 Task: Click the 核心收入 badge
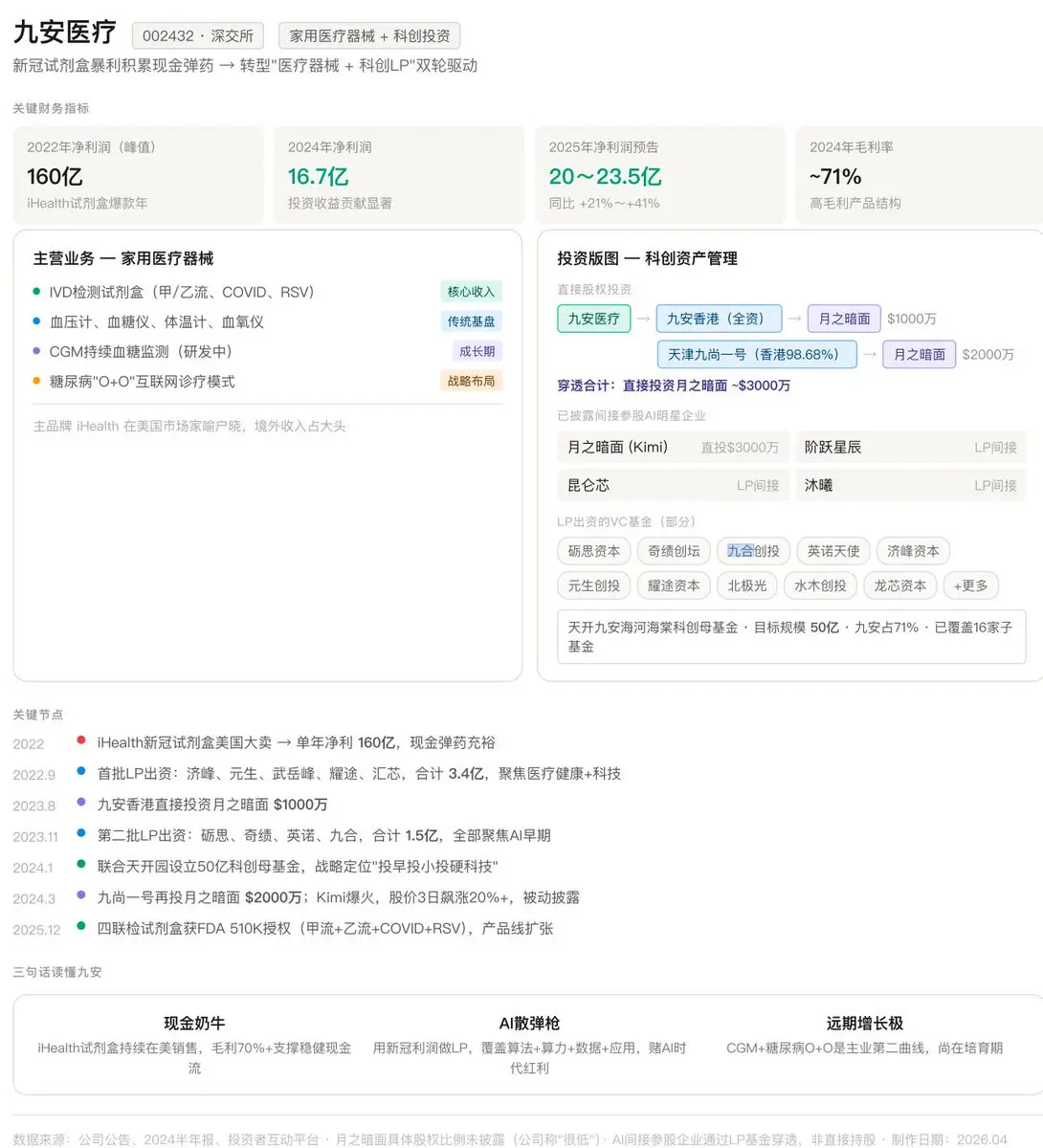(x=471, y=292)
